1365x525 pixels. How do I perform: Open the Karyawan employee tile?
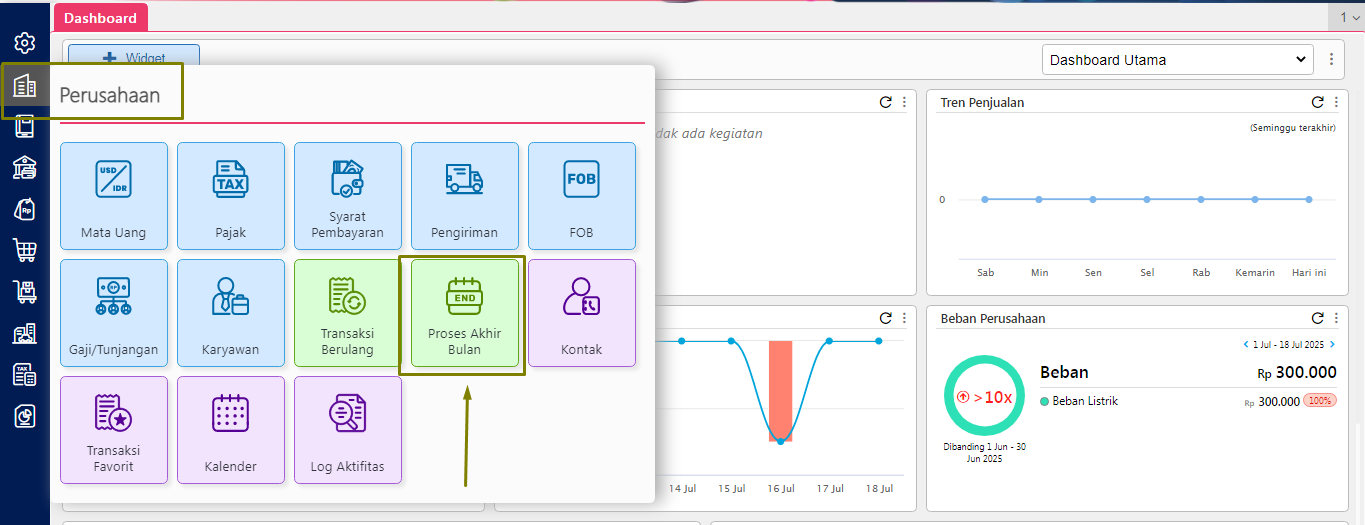tap(231, 312)
